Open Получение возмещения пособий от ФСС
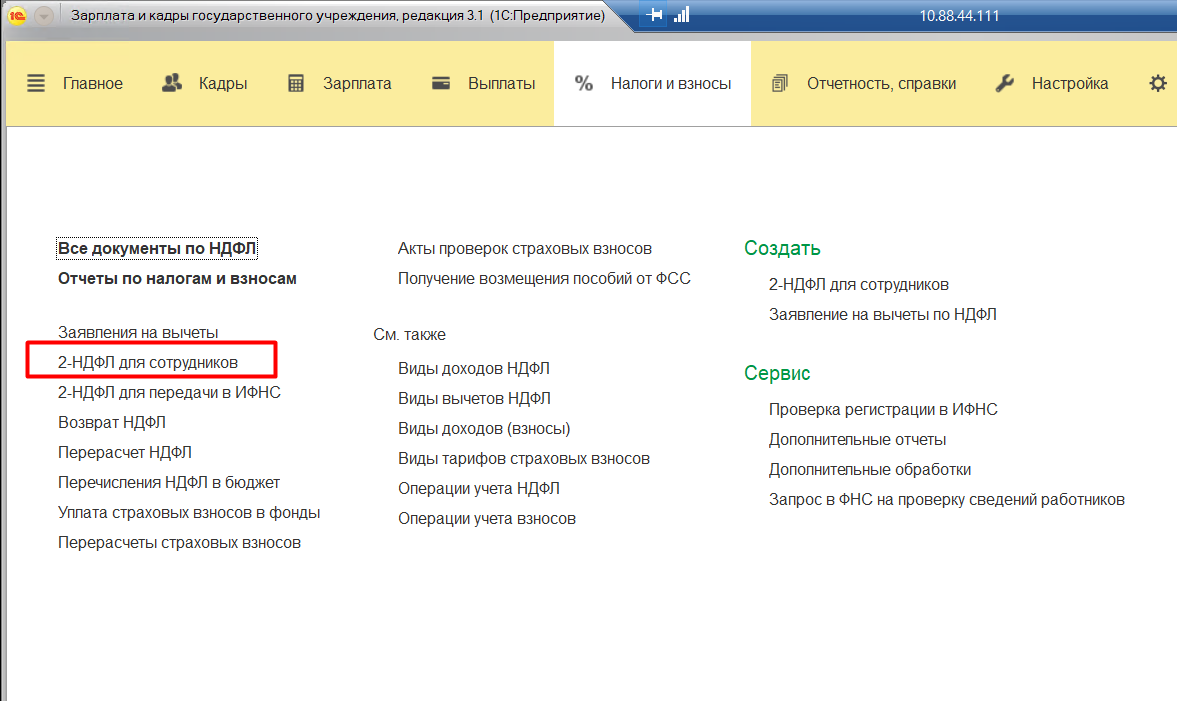This screenshot has height=701, width=1177. point(544,278)
